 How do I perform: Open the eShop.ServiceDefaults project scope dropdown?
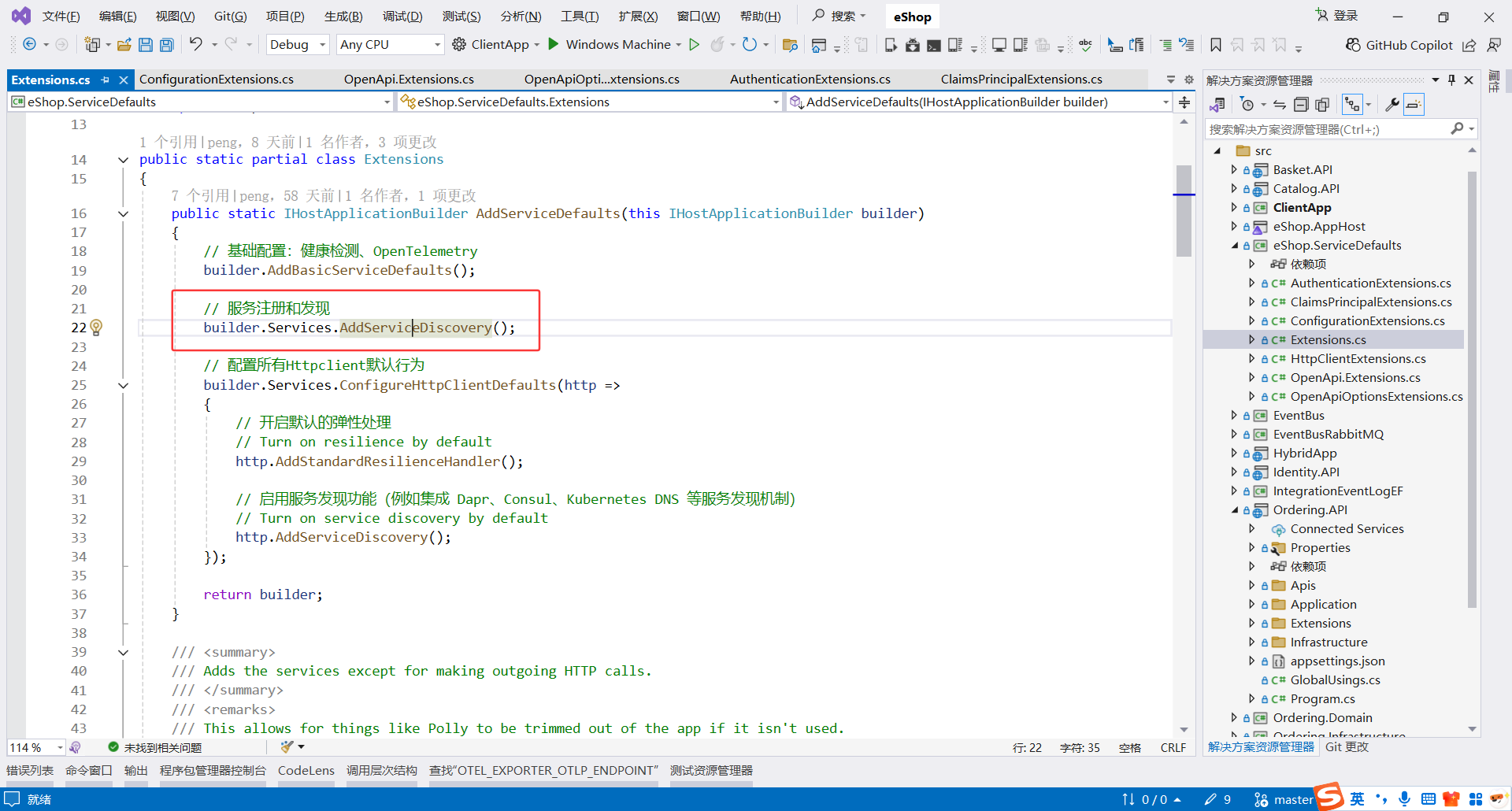pos(201,102)
